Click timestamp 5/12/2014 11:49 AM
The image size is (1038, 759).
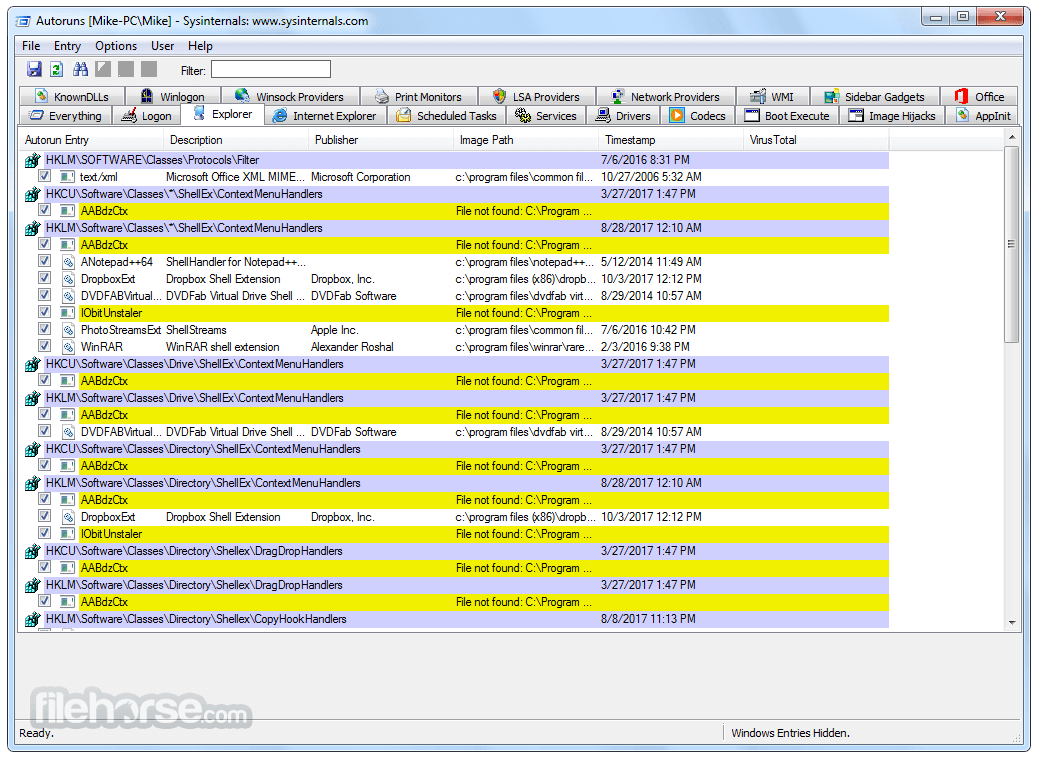[x=651, y=261]
